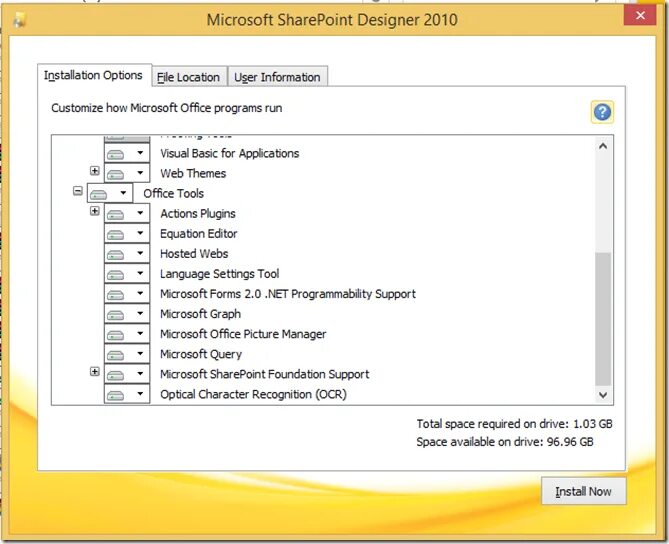Open install options dropdown for Hosted Webs
This screenshot has width=669, height=544.
127,253
